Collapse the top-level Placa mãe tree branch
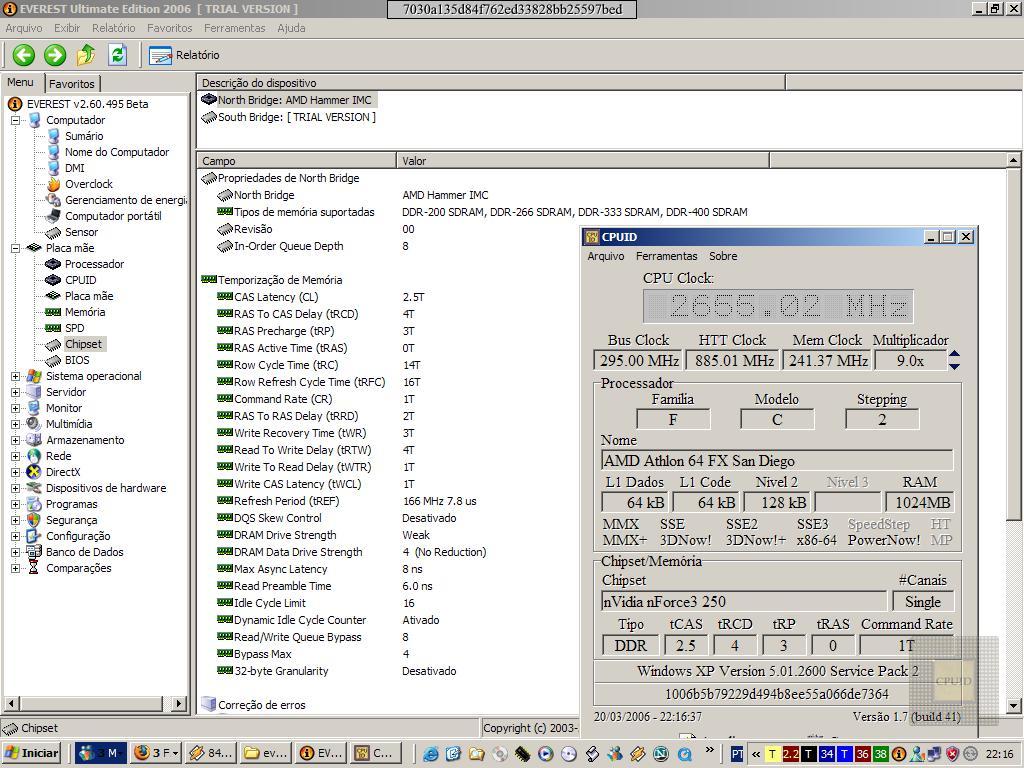The image size is (1024, 768). pos(16,248)
